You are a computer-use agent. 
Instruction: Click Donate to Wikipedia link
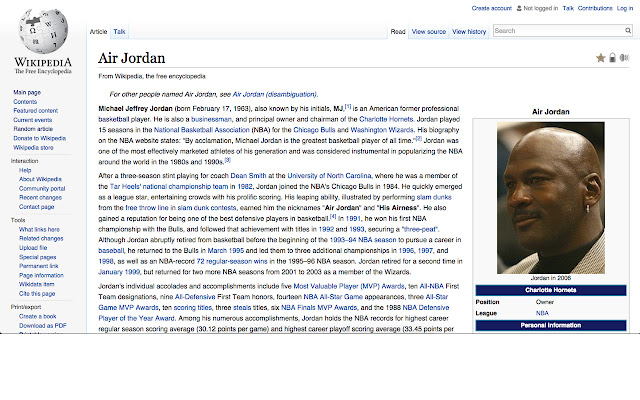[40, 138]
